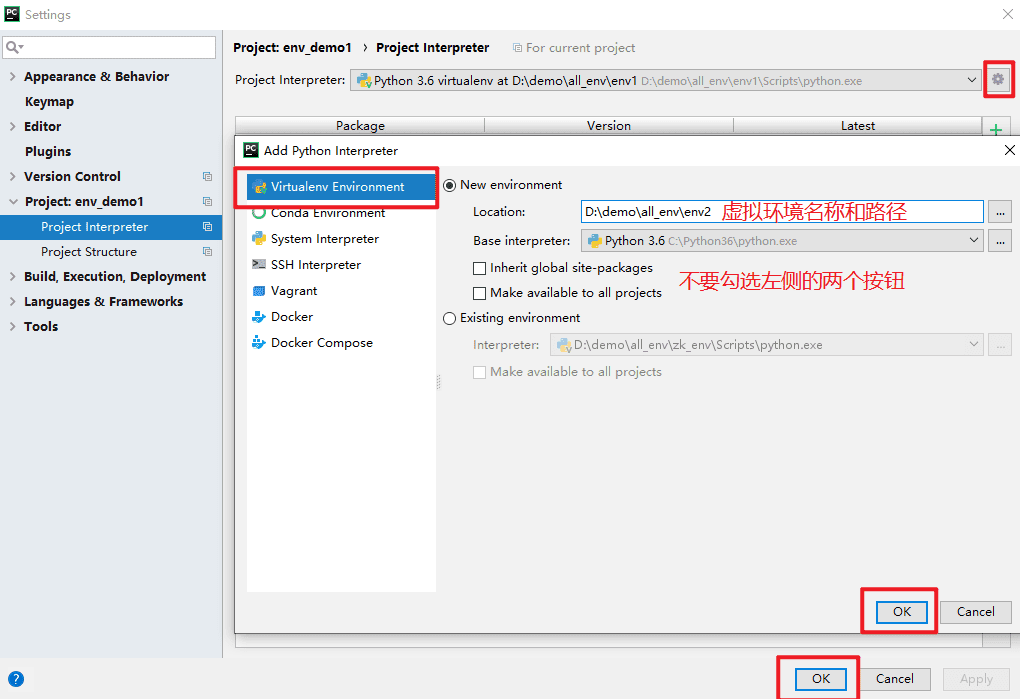Click the dialog sidebar splitter handle
Viewport: 1020px width, 699px height.
438,382
